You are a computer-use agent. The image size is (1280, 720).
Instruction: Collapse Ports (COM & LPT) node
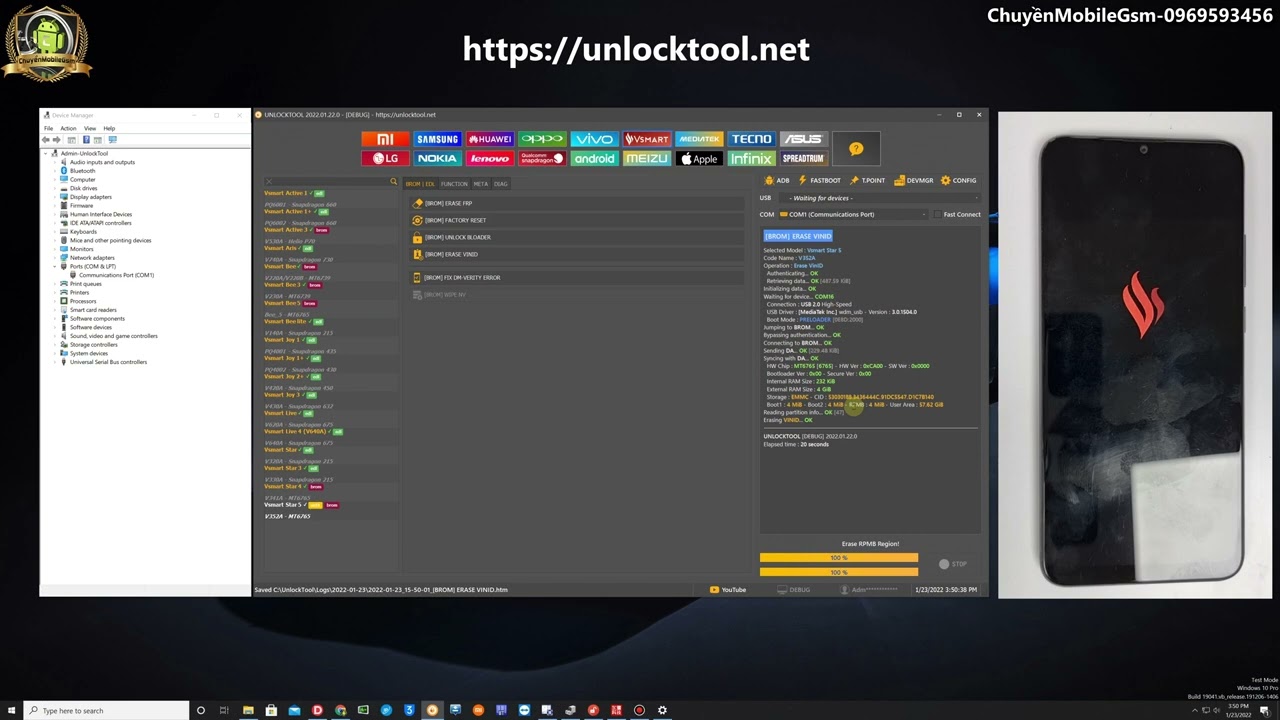[x=54, y=266]
